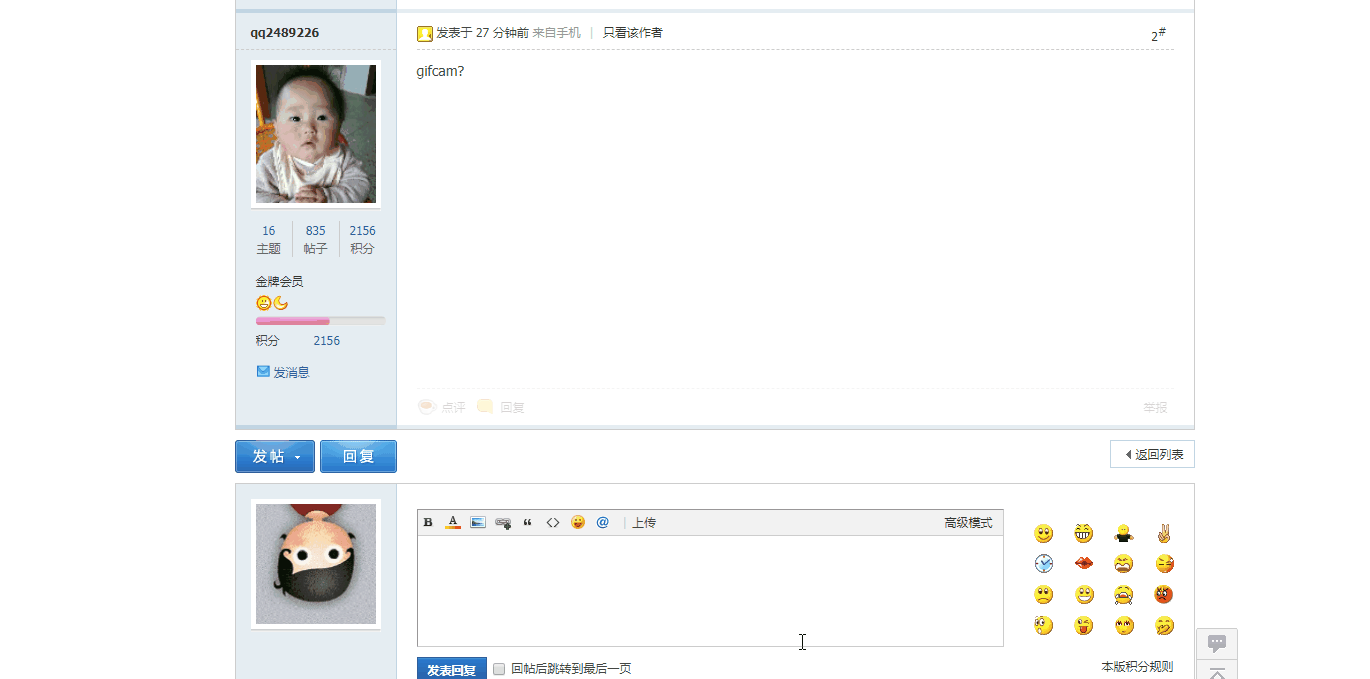Click 返回列表 to go back
Screen dimensions: 1370x679
[x=1153, y=454]
